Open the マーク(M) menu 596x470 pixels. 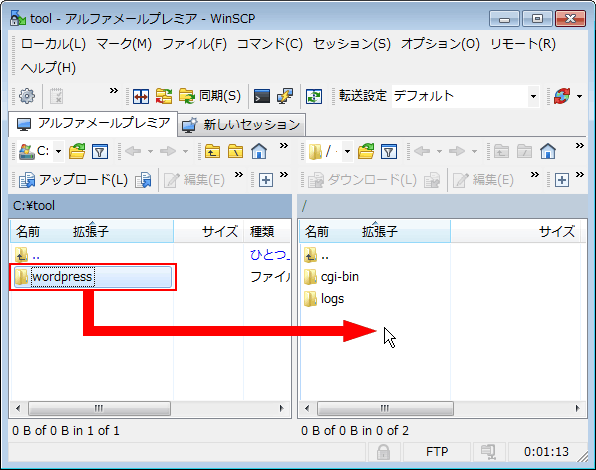click(124, 44)
